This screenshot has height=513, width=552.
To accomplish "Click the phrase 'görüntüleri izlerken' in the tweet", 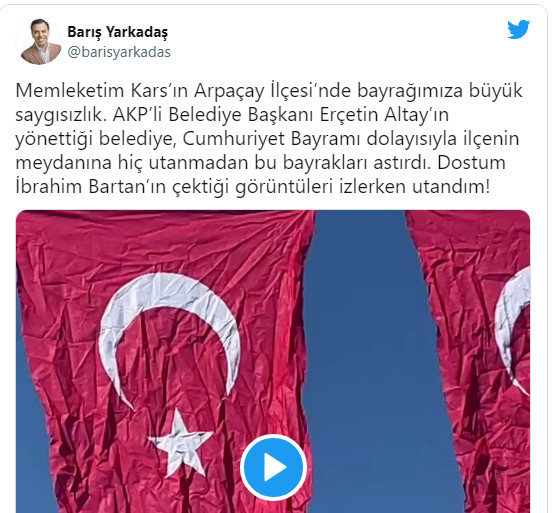I will click(320, 187).
